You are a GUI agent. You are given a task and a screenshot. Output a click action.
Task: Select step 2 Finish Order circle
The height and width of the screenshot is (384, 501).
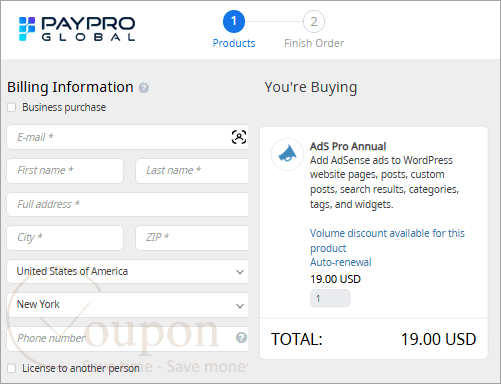coord(314,22)
